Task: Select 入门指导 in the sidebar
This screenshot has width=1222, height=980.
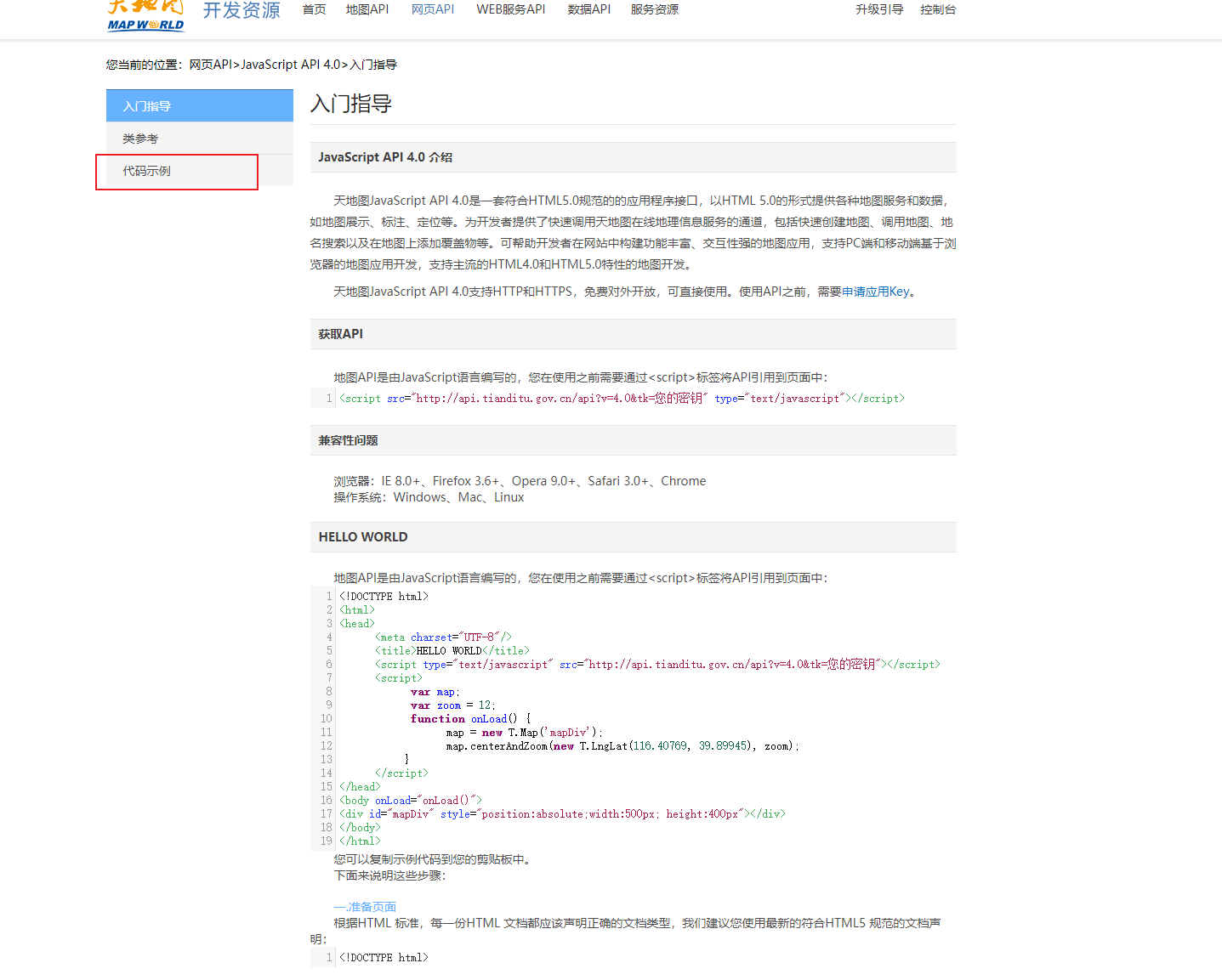Action: pos(200,106)
